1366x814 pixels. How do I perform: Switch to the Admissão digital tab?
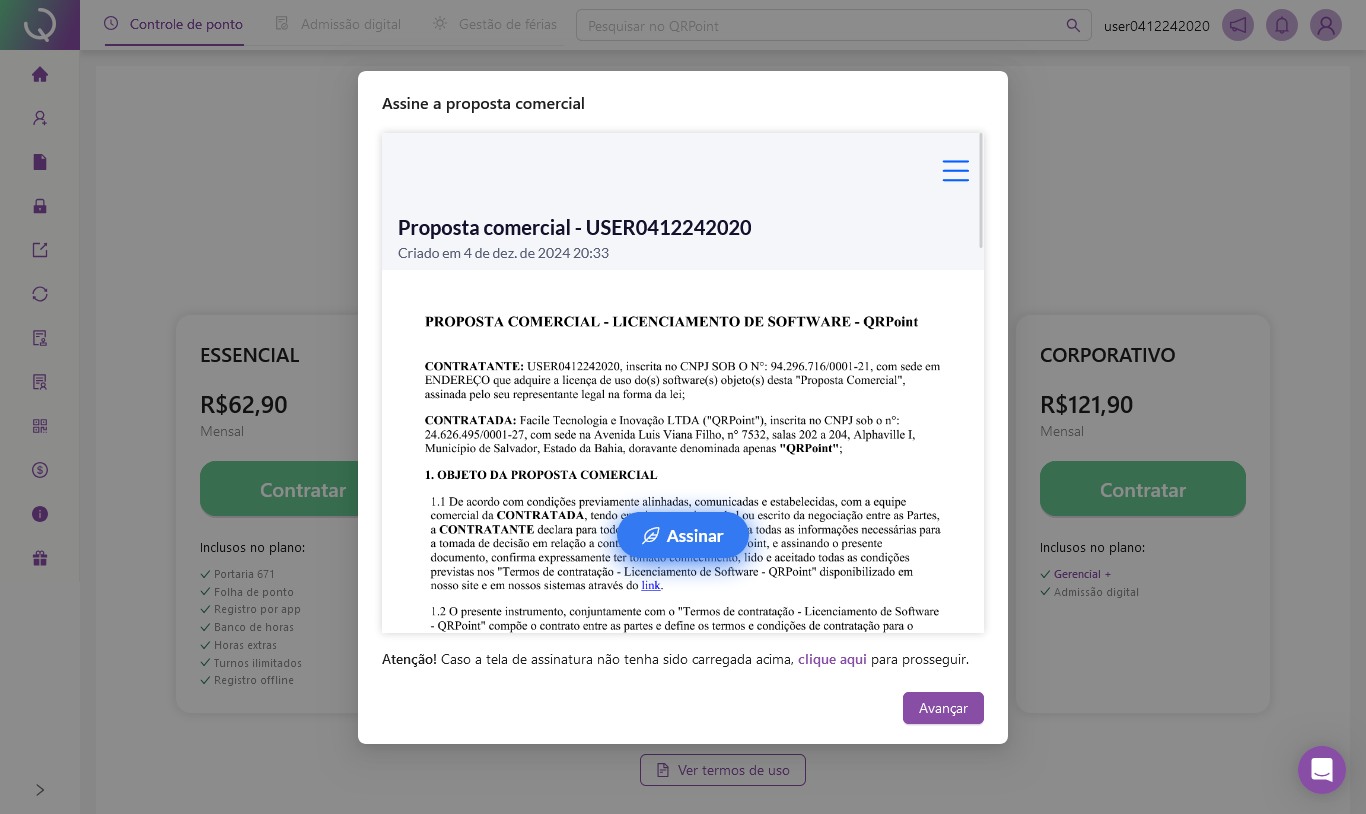point(338,24)
